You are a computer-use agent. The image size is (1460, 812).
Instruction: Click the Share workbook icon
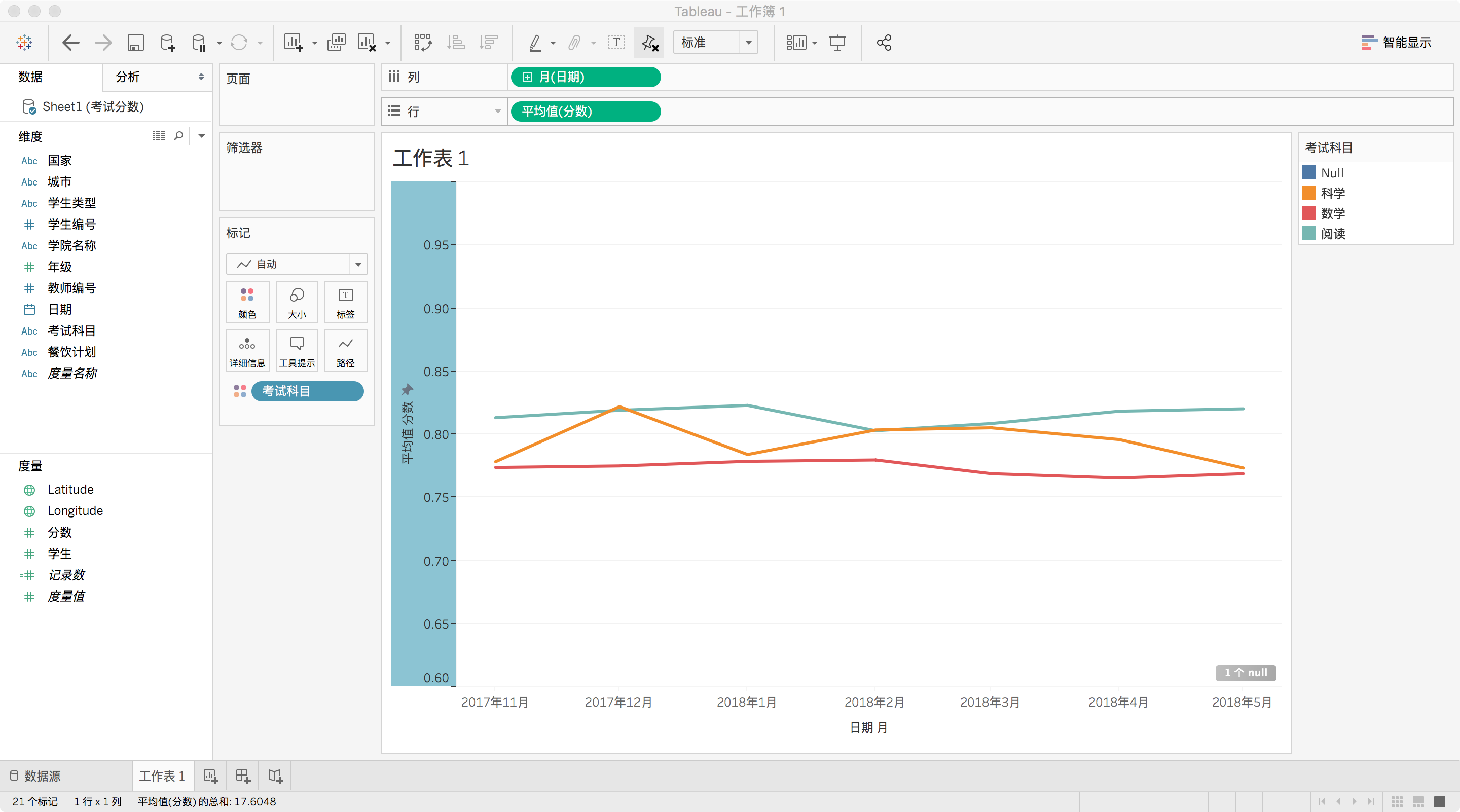point(884,43)
